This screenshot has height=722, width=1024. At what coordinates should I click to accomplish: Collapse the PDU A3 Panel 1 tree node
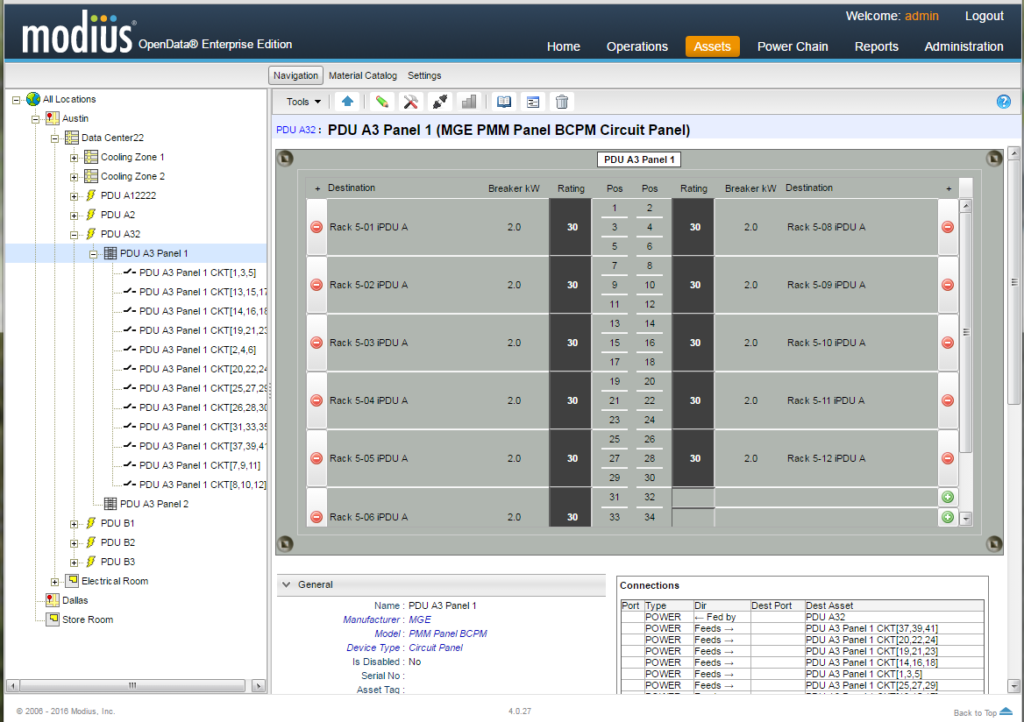[x=93, y=254]
